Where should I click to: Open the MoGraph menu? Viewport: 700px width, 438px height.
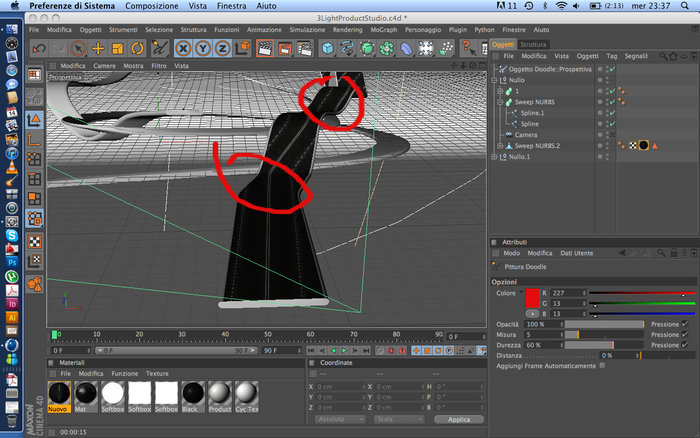383,29
